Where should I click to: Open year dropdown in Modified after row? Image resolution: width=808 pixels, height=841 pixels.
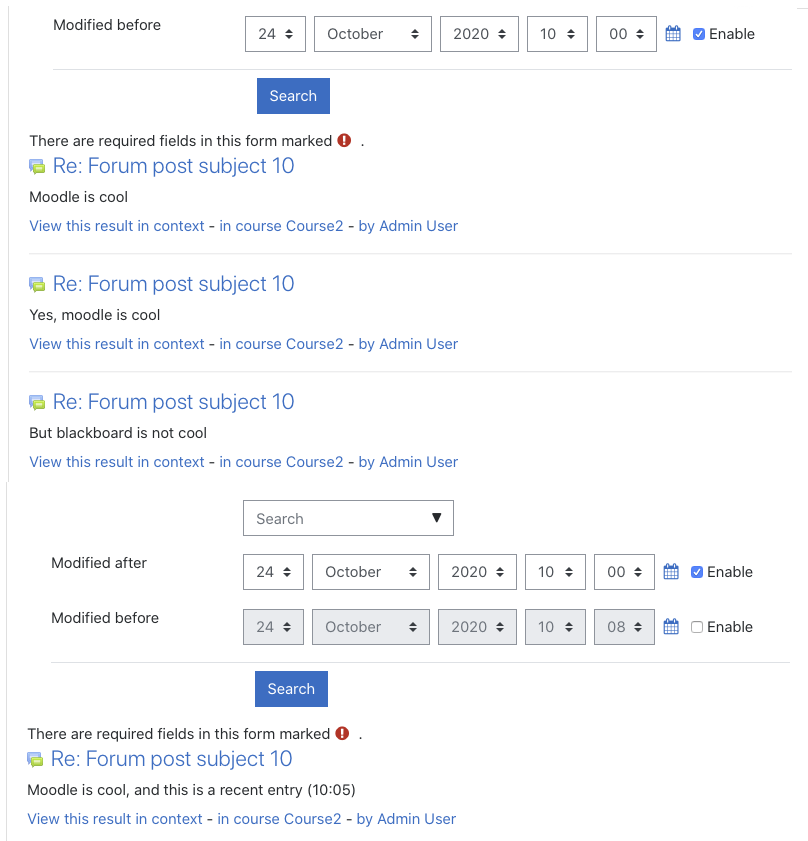tap(477, 572)
